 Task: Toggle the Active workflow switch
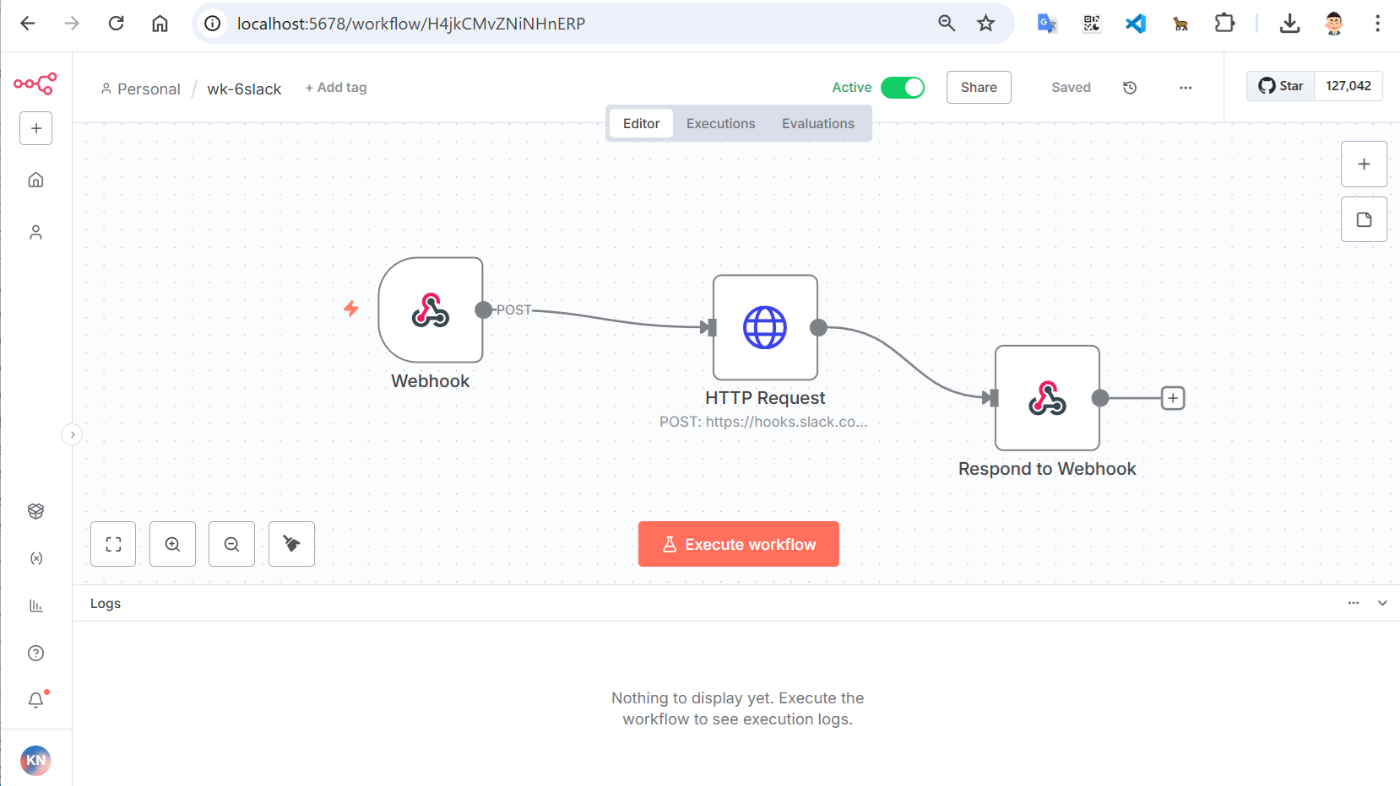(902, 87)
